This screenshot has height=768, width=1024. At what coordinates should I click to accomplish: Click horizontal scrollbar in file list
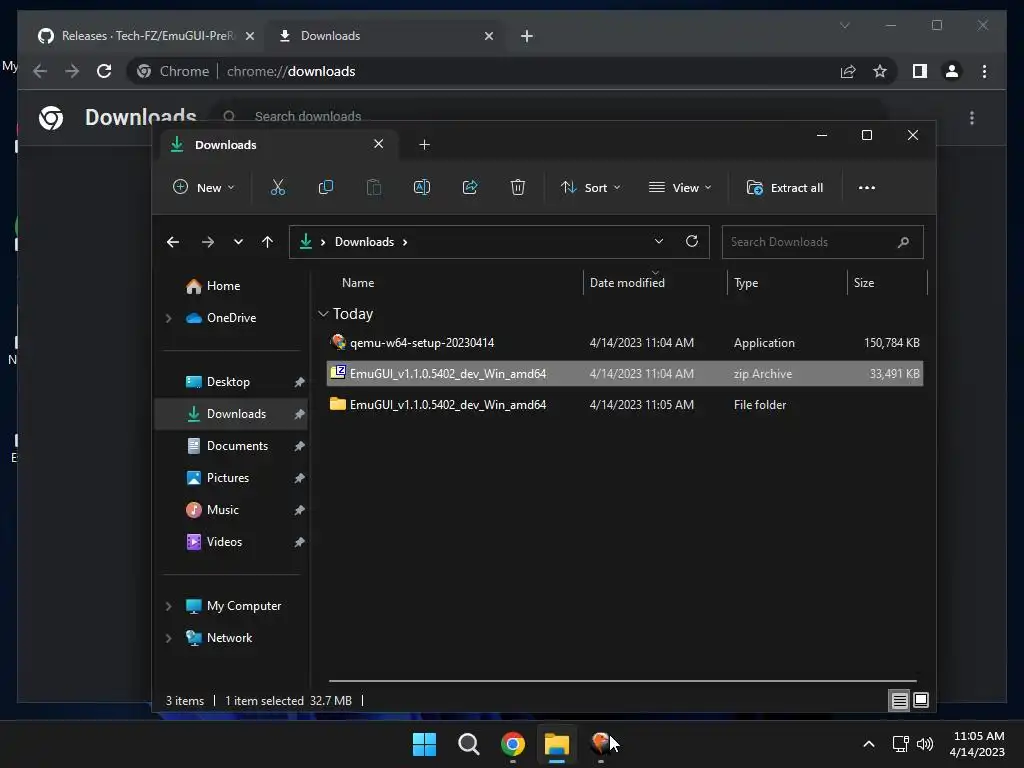tap(622, 680)
